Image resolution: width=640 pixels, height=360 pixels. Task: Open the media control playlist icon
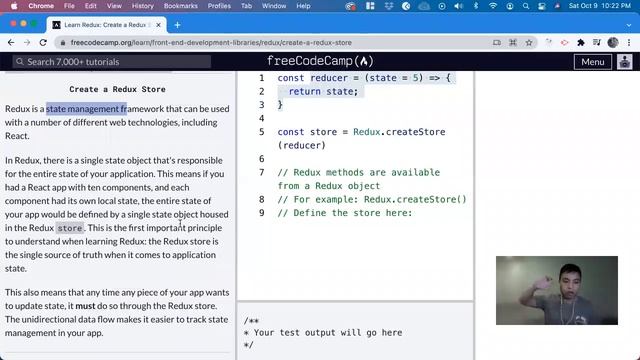tap(597, 42)
